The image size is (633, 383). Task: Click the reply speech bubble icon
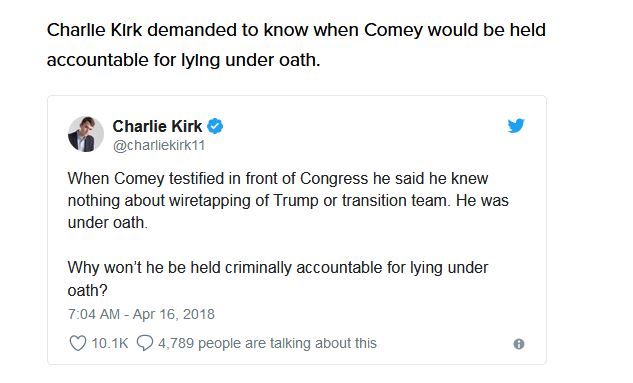tap(145, 343)
